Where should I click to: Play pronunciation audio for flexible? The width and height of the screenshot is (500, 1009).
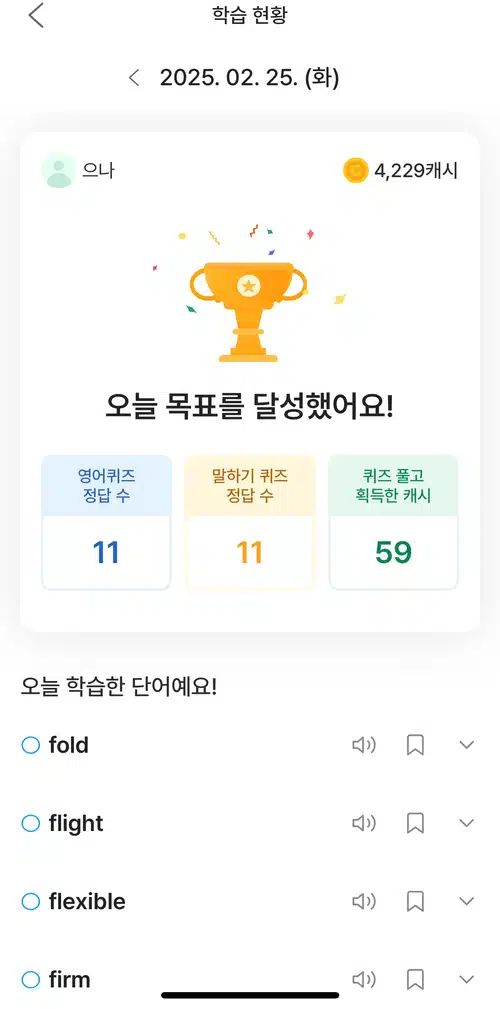pyautogui.click(x=364, y=902)
